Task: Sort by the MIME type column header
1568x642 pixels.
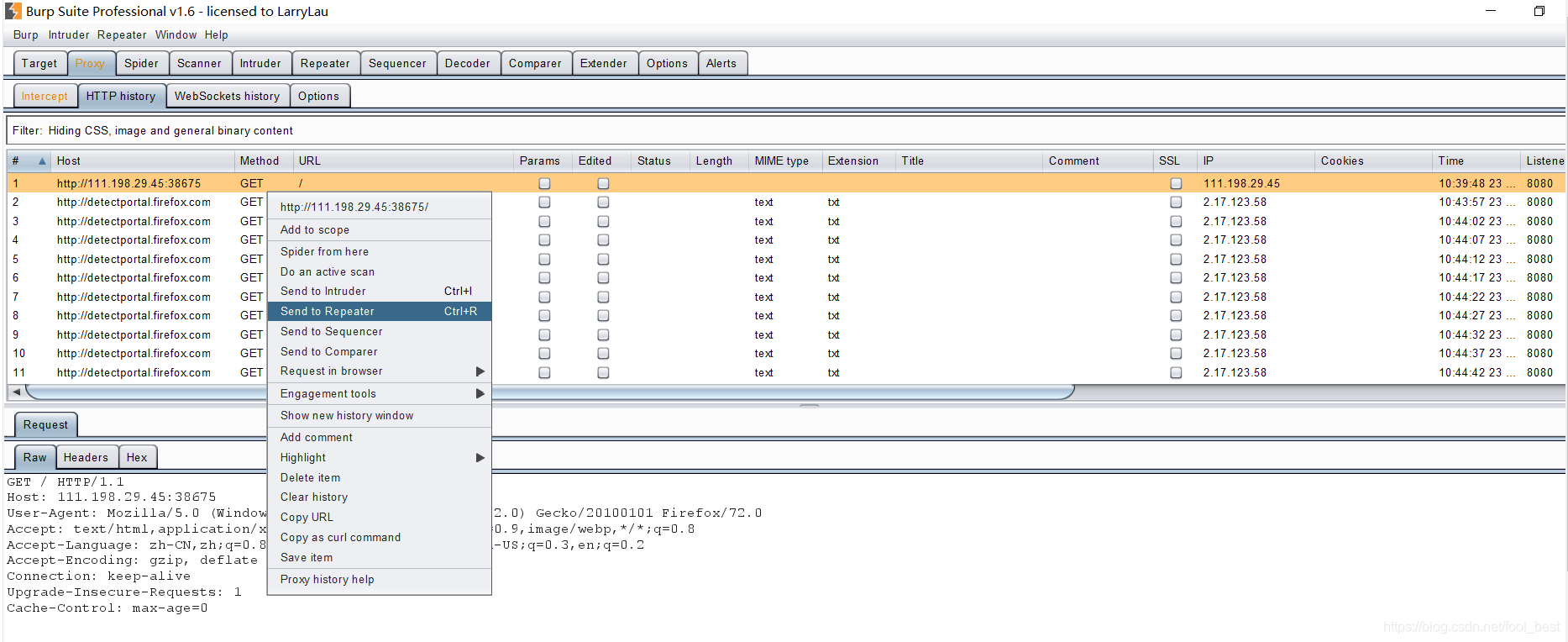Action: pyautogui.click(x=784, y=161)
